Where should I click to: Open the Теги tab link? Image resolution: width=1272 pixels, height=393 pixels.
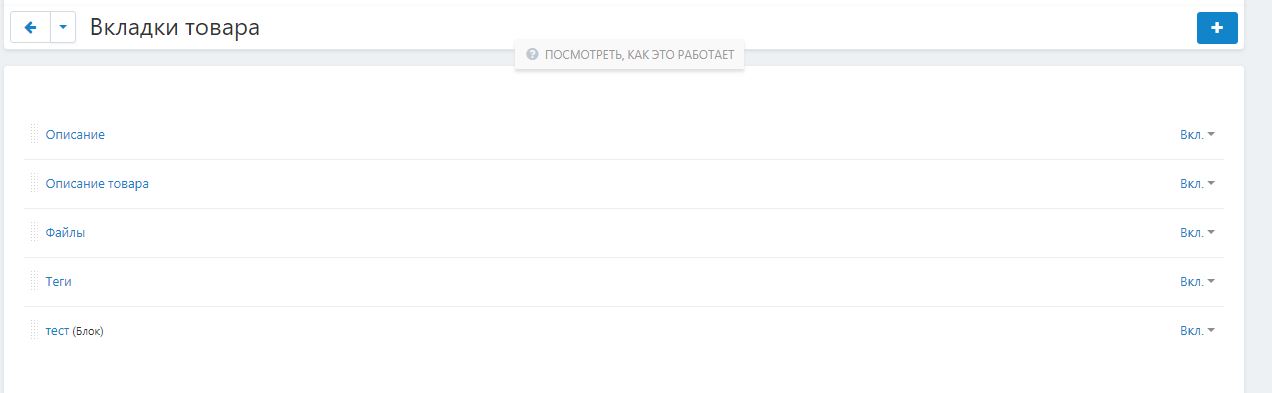point(59,281)
